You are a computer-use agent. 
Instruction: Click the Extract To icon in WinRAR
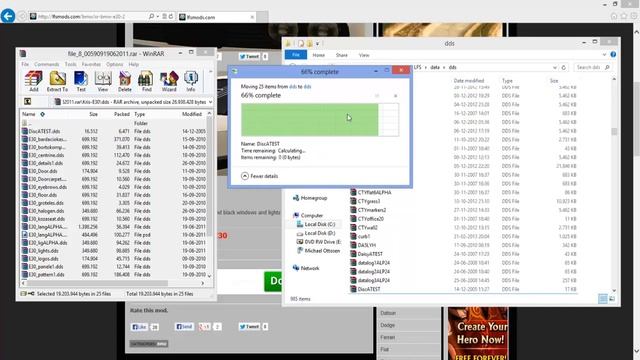click(58, 81)
